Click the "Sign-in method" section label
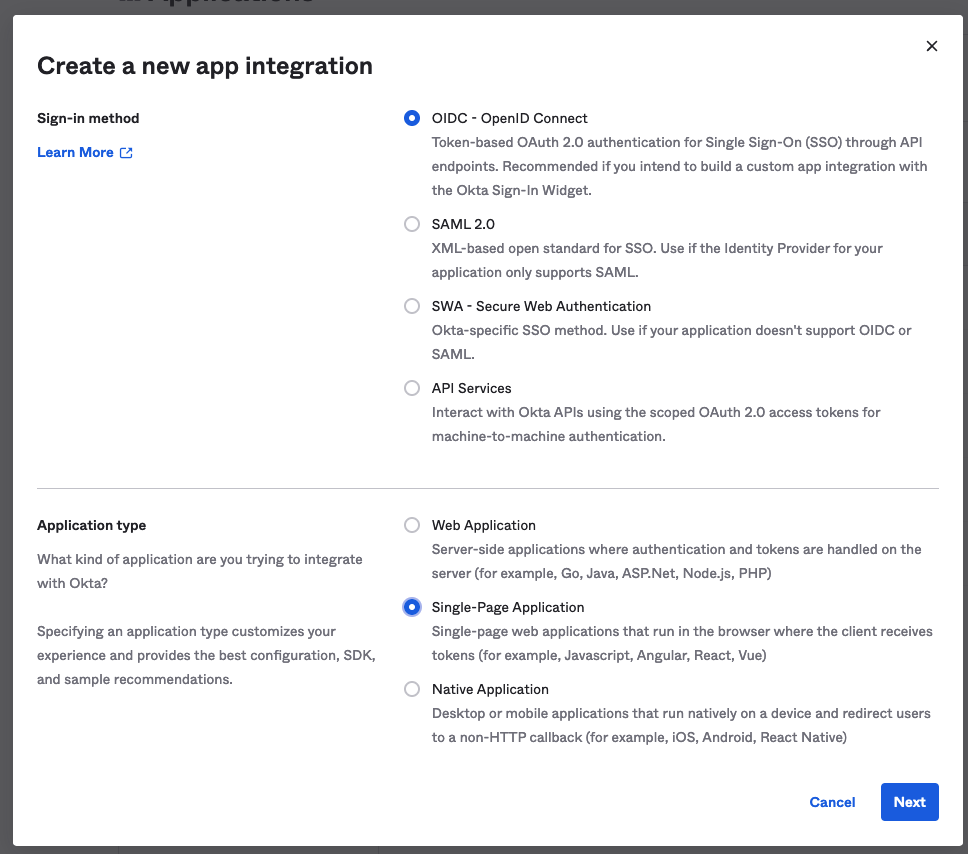The height and width of the screenshot is (854, 968). [88, 118]
